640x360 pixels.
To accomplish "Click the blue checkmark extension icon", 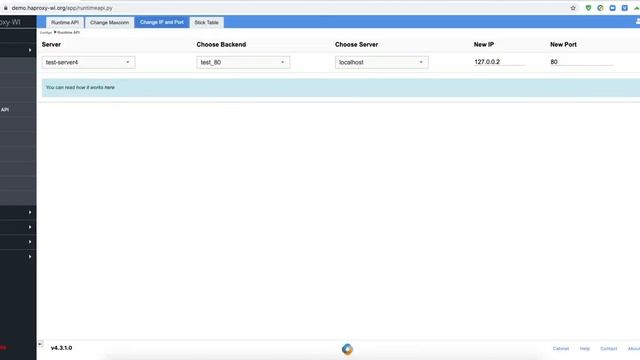I will click(624, 8).
